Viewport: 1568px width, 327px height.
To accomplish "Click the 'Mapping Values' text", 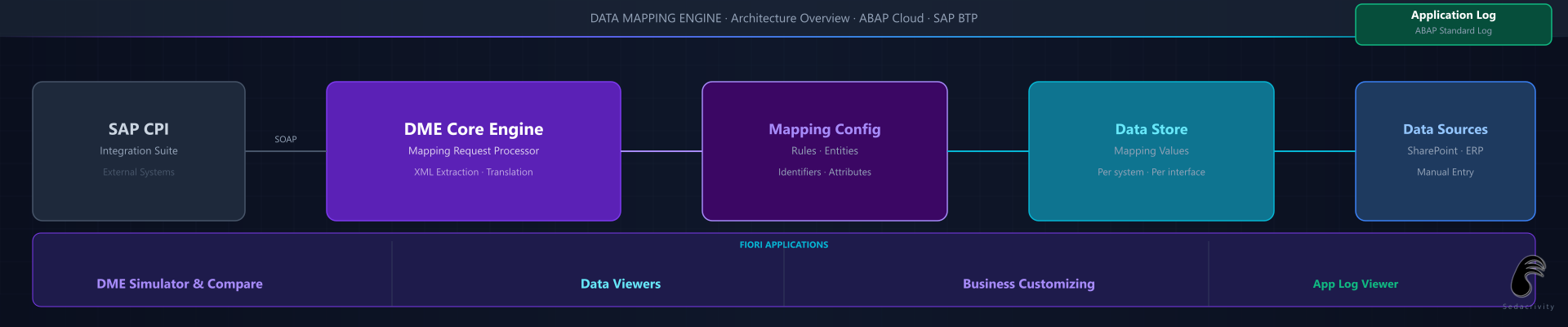I will 1151,150.
